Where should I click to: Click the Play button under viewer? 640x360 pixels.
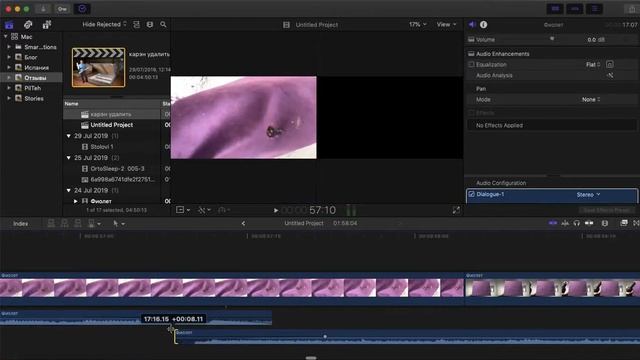click(276, 210)
